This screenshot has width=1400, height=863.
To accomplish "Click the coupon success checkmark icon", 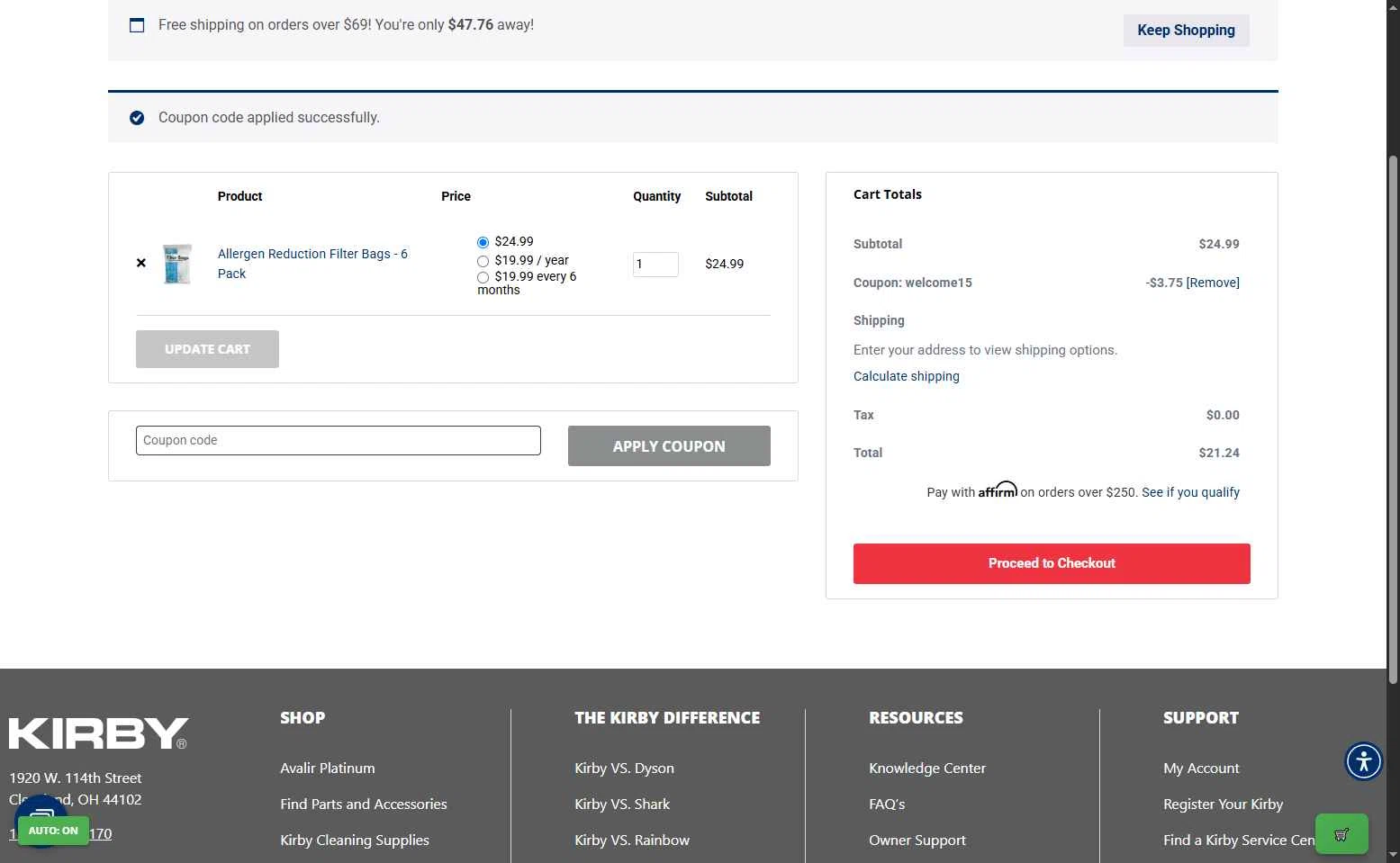I will coord(137,118).
